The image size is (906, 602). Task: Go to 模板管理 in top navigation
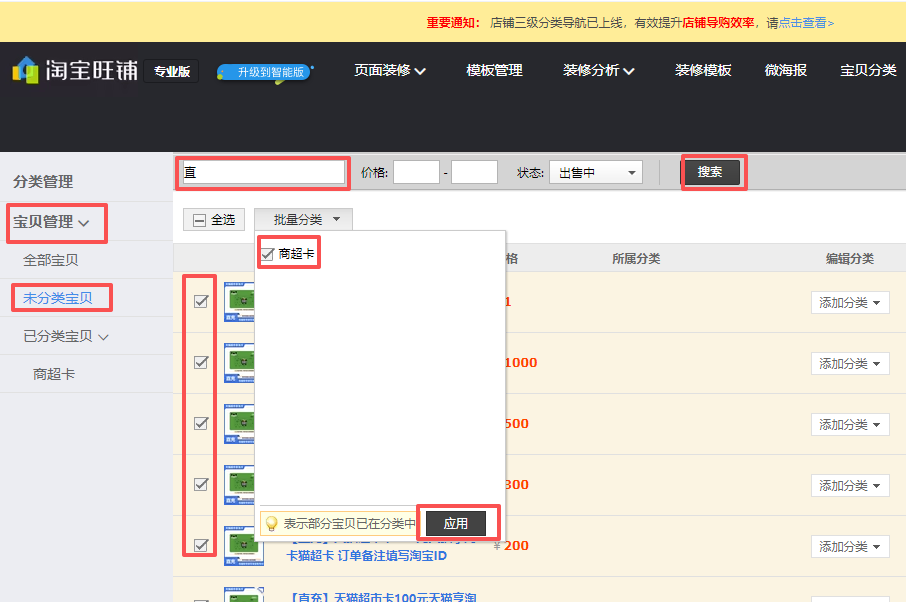[x=494, y=71]
